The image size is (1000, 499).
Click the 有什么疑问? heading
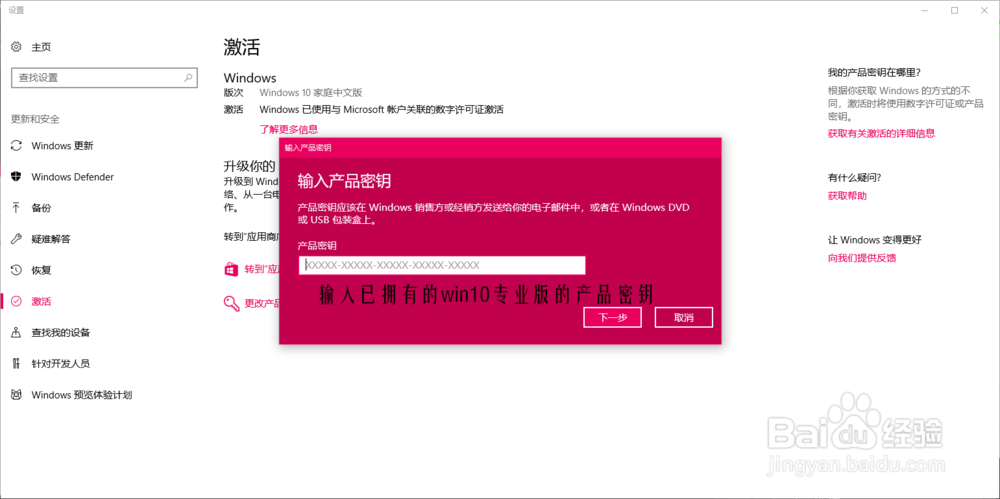(x=855, y=177)
